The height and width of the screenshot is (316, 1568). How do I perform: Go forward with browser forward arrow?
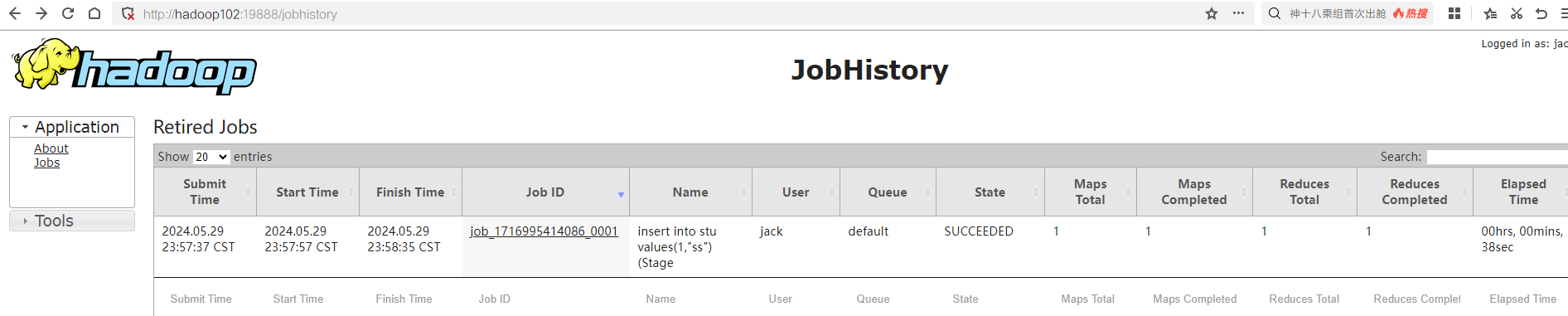41,13
